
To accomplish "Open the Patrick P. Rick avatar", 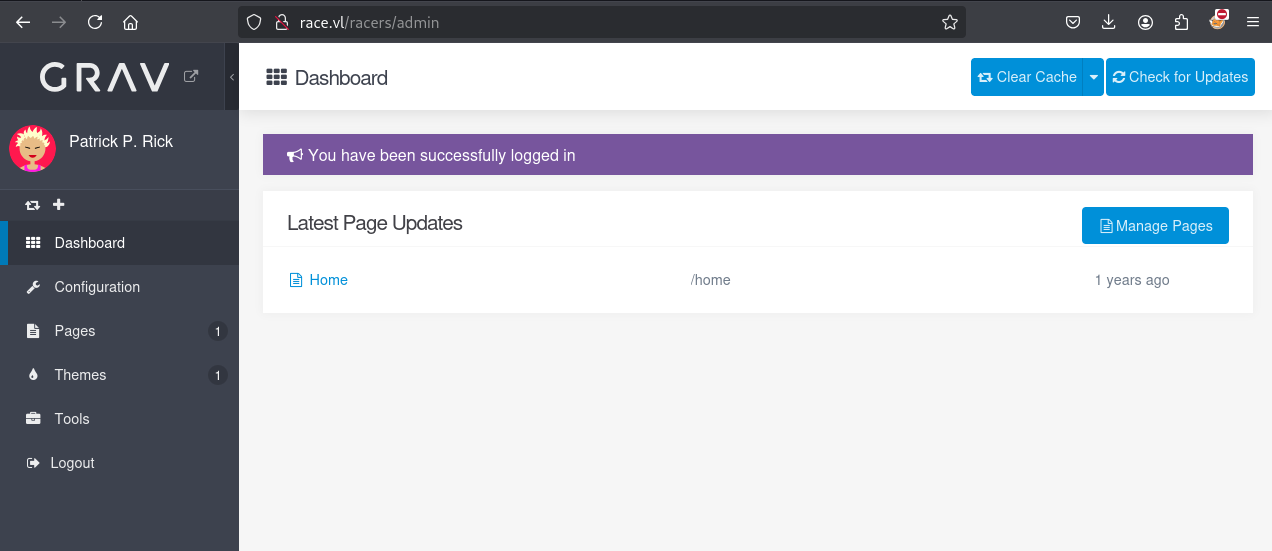I will [32, 149].
